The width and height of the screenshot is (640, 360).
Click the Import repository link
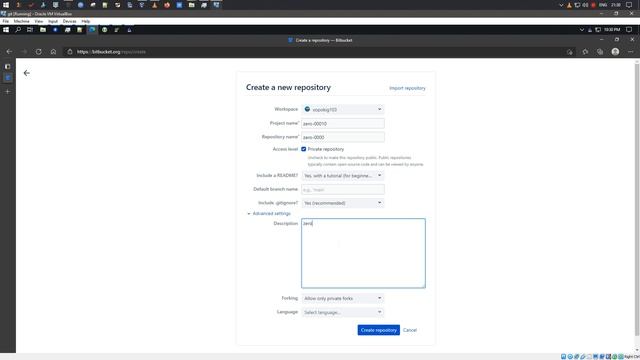[407, 88]
